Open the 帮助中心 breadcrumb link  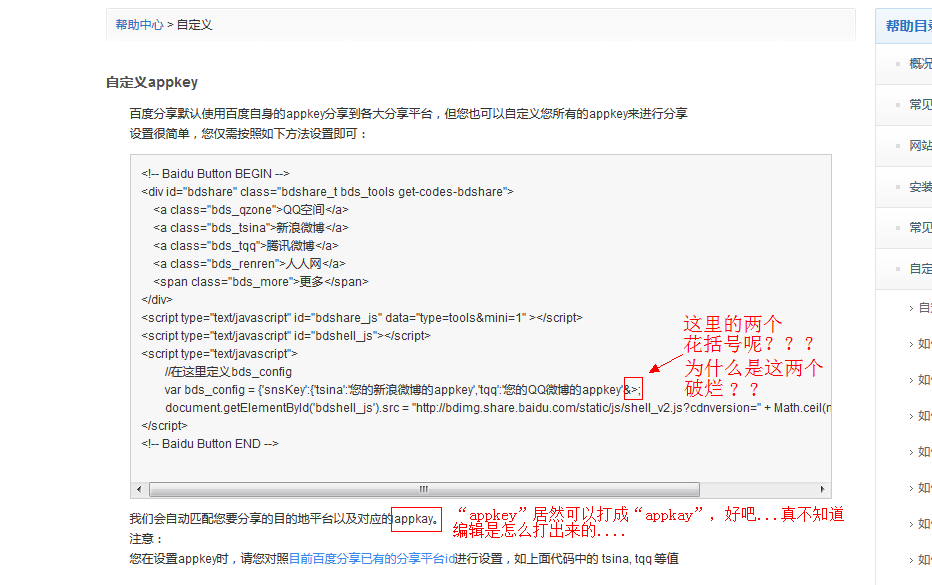click(139, 25)
